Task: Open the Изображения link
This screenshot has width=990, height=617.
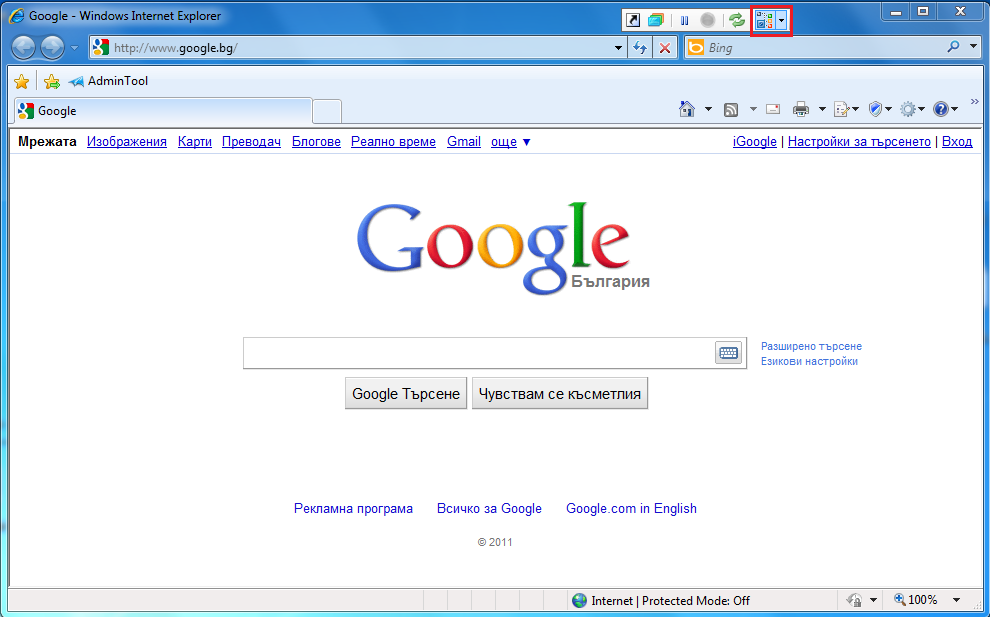Action: point(127,141)
